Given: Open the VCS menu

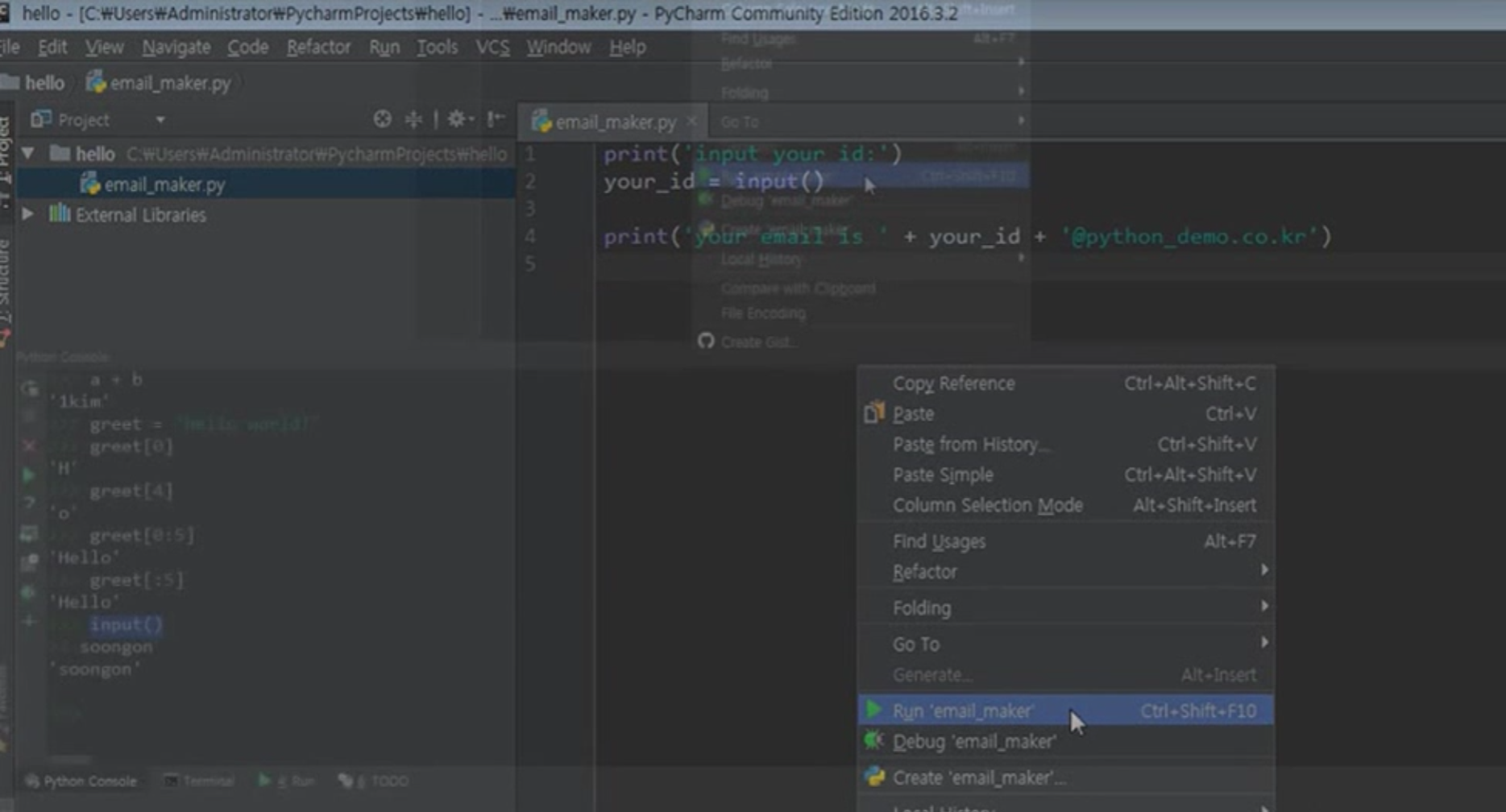Looking at the screenshot, I should pos(492,48).
